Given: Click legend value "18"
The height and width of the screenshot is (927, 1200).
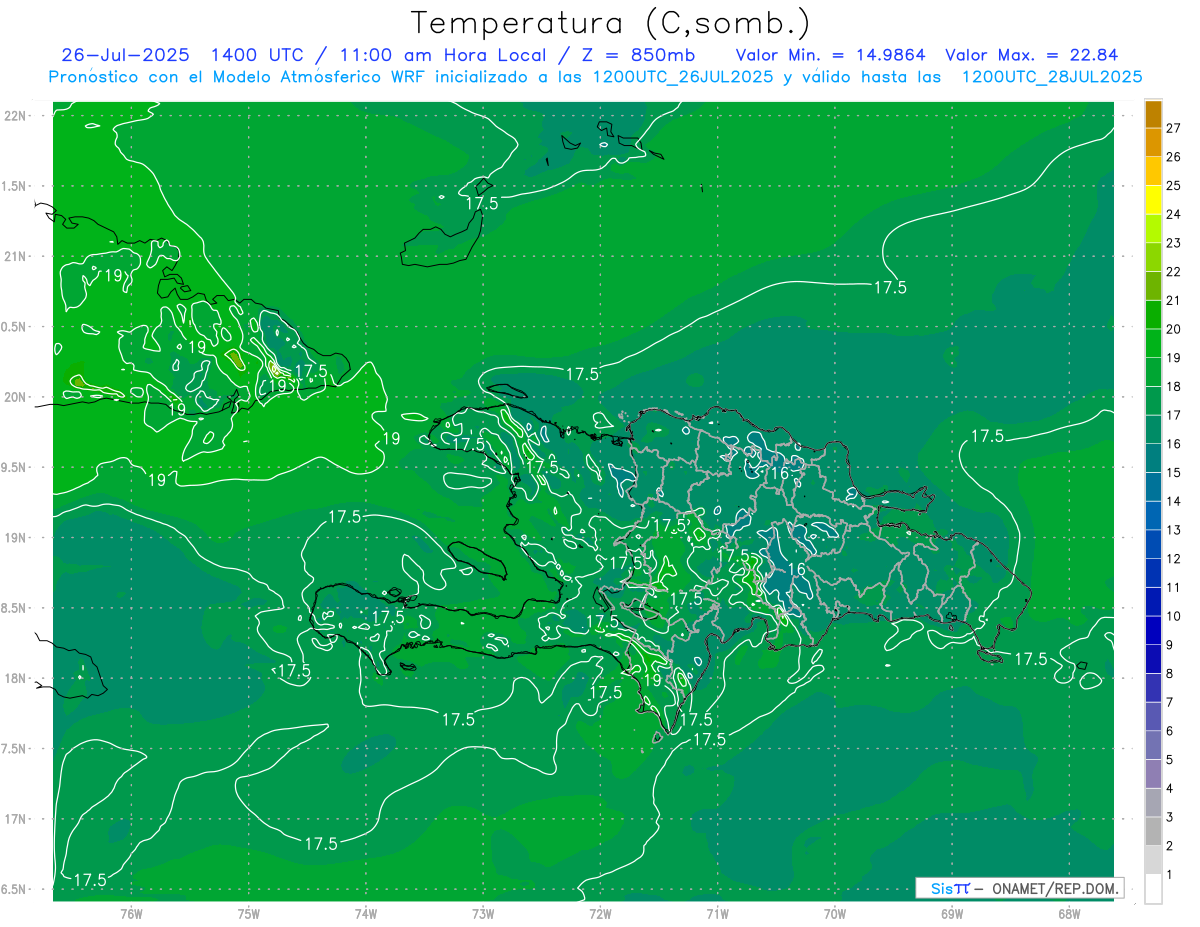Looking at the screenshot, I should click(1174, 386).
